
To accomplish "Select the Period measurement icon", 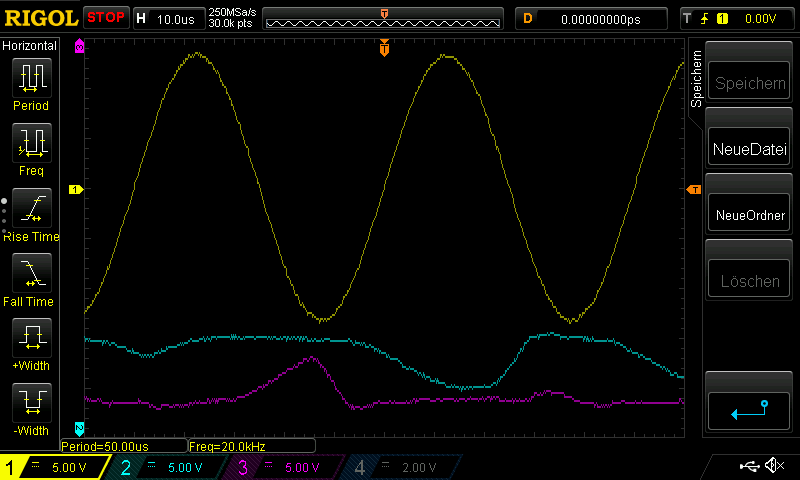I will 32,78.
